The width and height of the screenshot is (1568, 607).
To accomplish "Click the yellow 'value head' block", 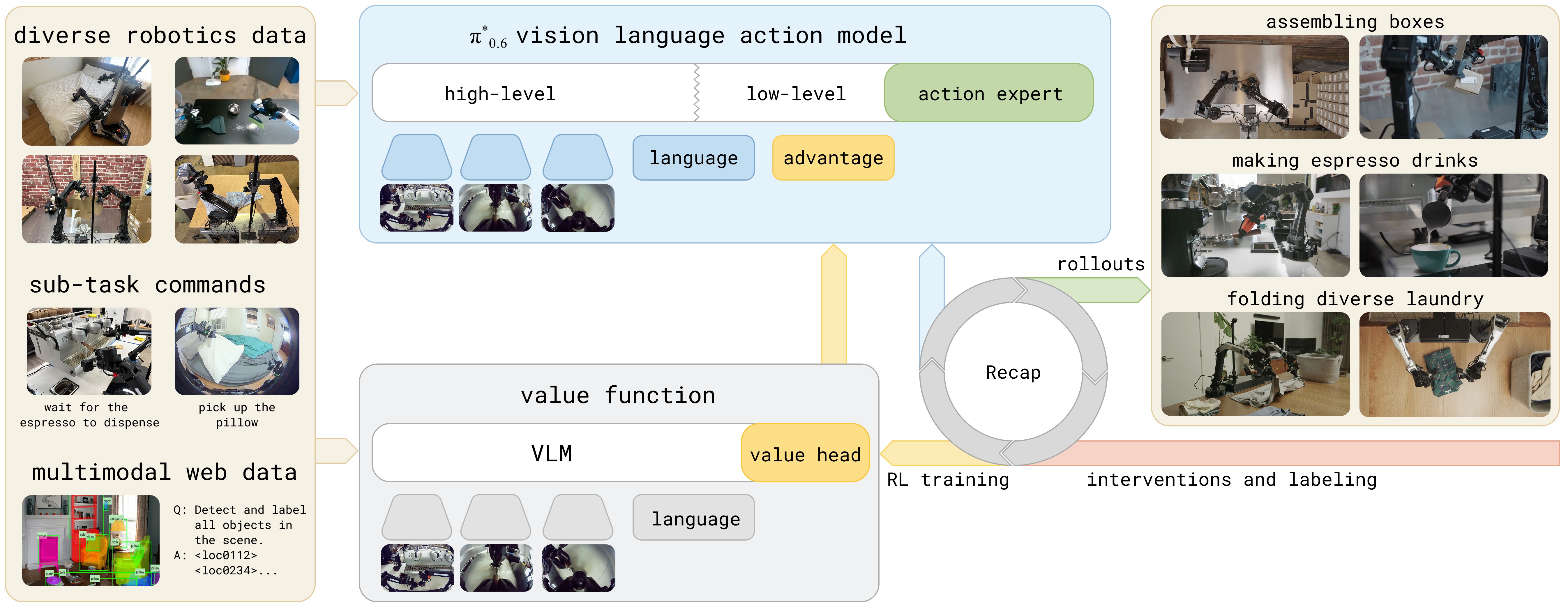I will 805,453.
